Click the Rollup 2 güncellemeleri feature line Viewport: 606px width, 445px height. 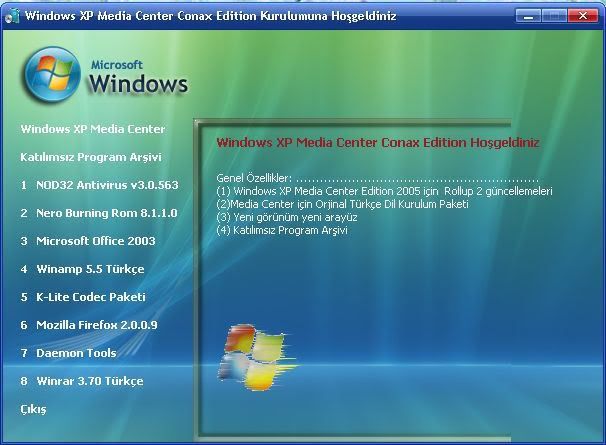[384, 191]
